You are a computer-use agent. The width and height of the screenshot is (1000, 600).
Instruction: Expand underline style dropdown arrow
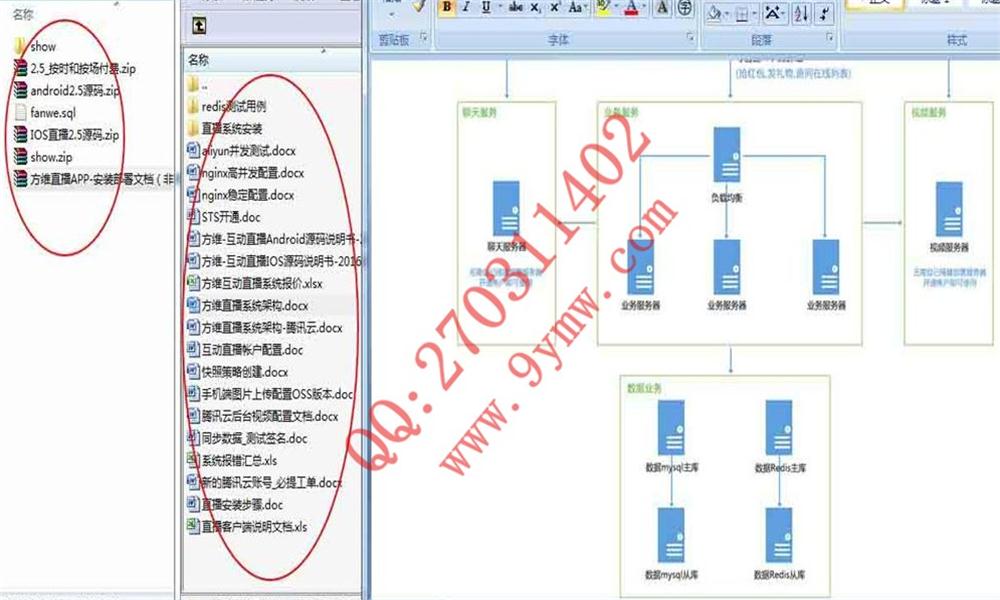pyautogui.click(x=500, y=7)
